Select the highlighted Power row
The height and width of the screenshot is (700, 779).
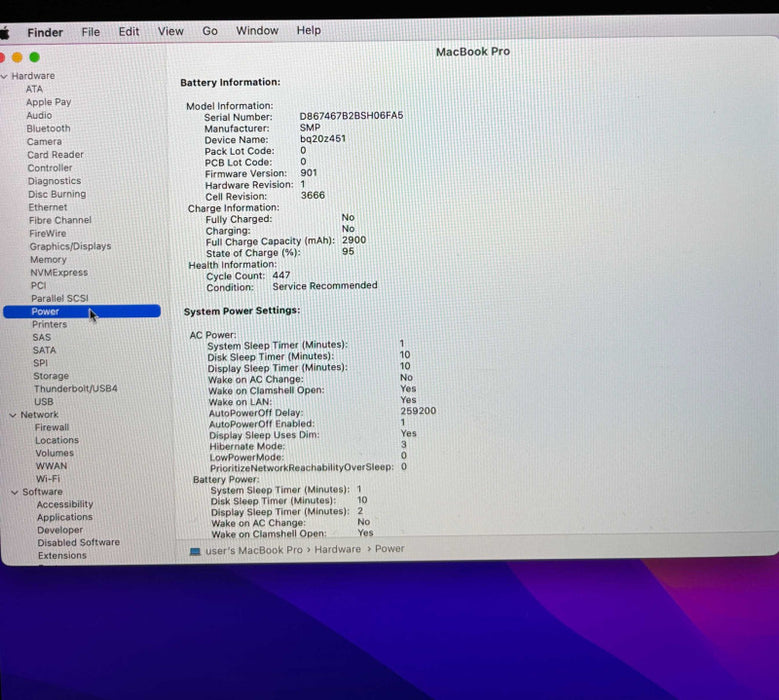pos(81,311)
